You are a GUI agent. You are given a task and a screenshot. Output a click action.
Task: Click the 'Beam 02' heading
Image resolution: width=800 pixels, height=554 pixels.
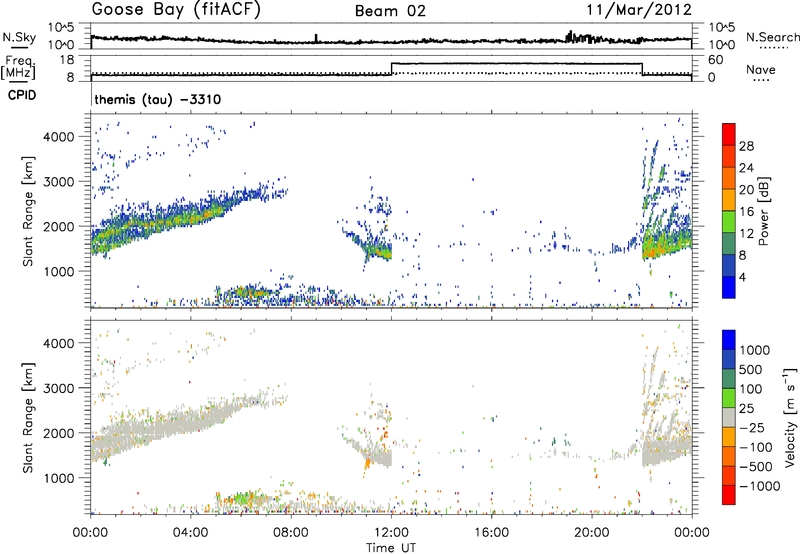coord(390,11)
